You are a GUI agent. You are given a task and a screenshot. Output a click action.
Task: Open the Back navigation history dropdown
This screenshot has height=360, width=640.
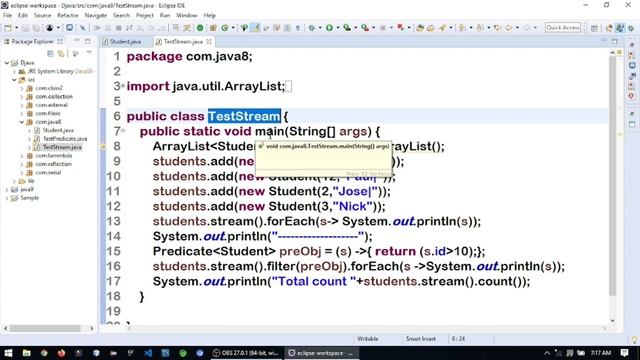coord(517,28)
